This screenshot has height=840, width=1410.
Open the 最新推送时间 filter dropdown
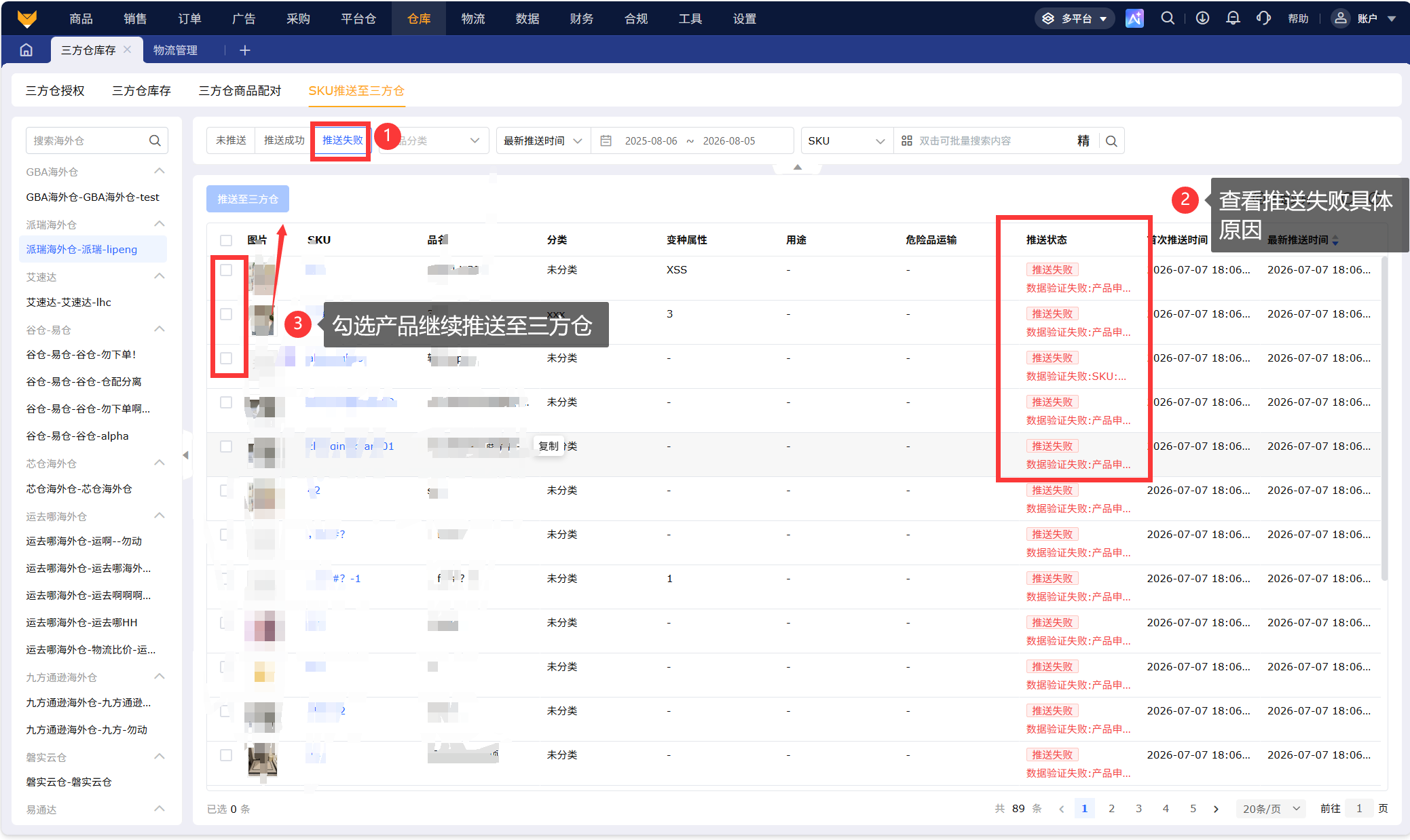542,140
